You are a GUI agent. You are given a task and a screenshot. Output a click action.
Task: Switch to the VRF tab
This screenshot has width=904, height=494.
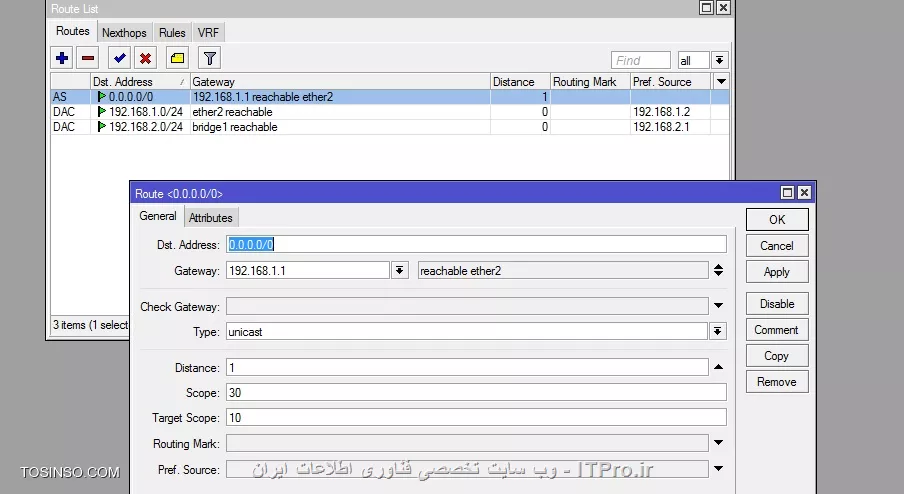click(208, 33)
